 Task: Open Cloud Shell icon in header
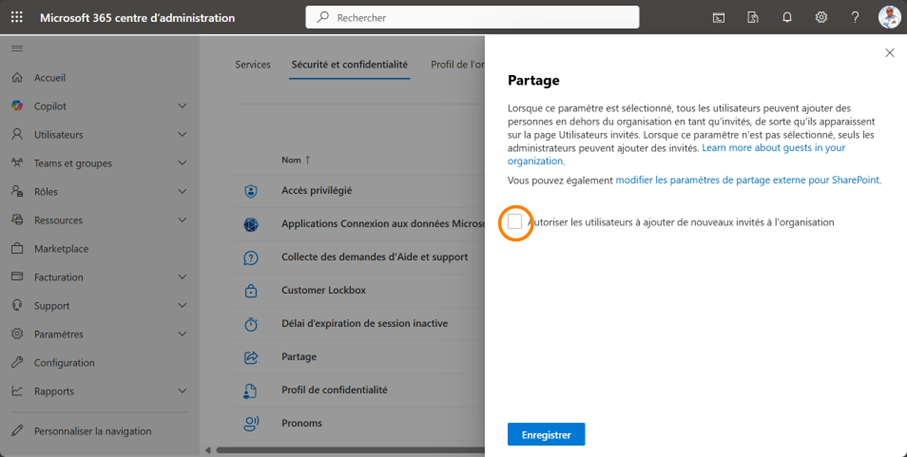(x=719, y=17)
